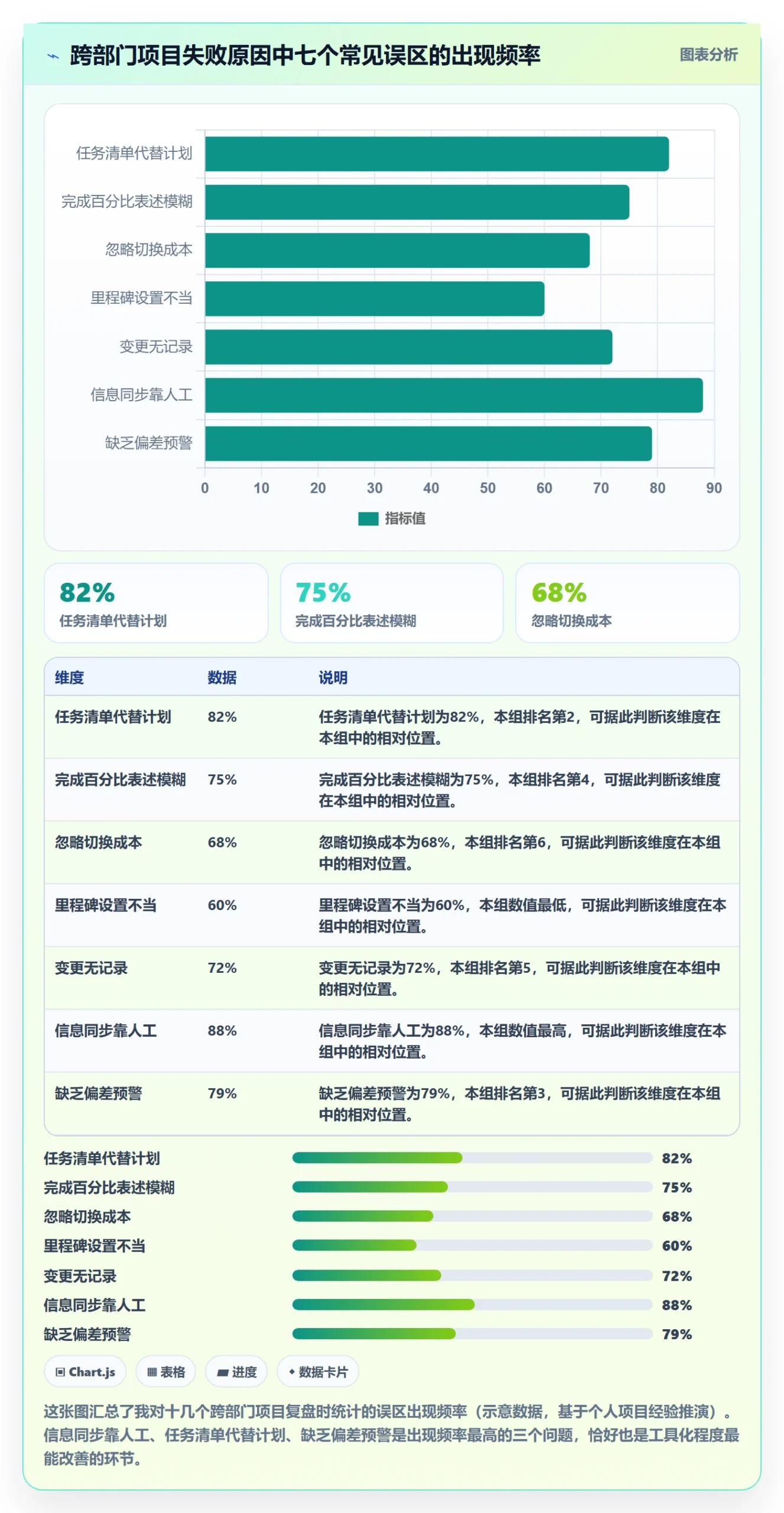Image resolution: width=784 pixels, height=1513 pixels.
Task: Click the summary paragraph starting with 这张图汇总了
Action: [392, 1435]
